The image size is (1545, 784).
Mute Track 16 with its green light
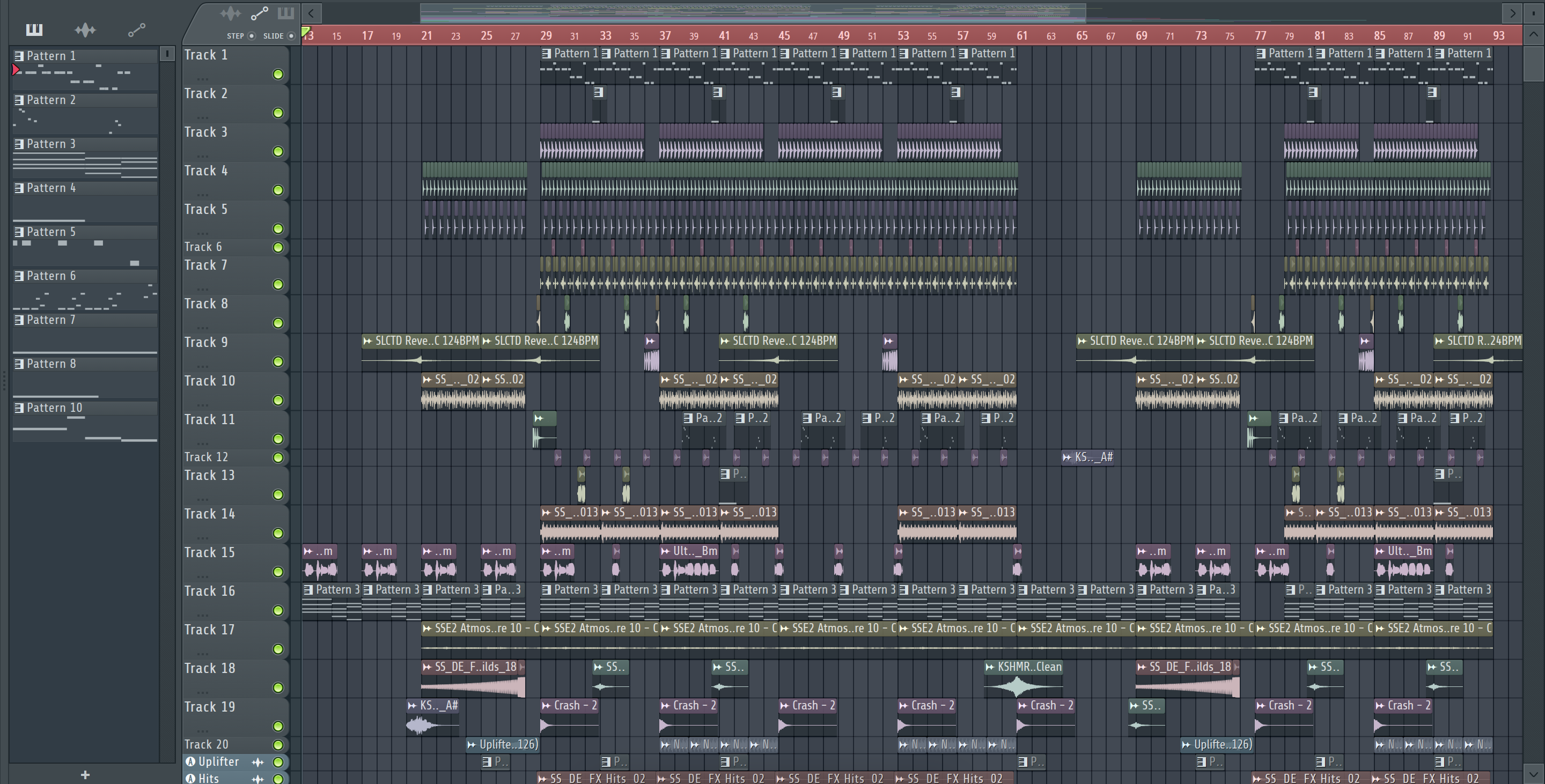(278, 610)
